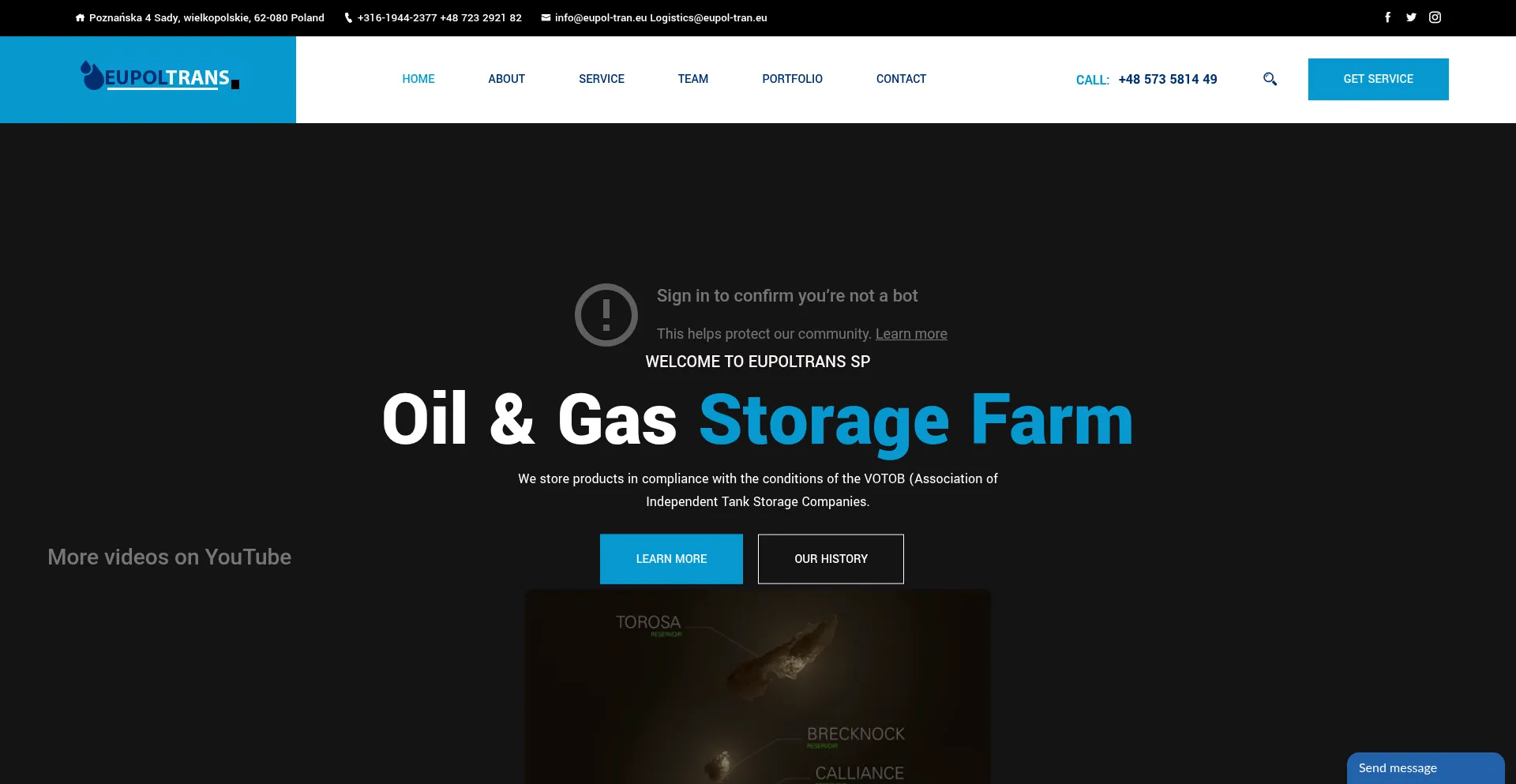Open the SERVICE menu item

coord(602,79)
